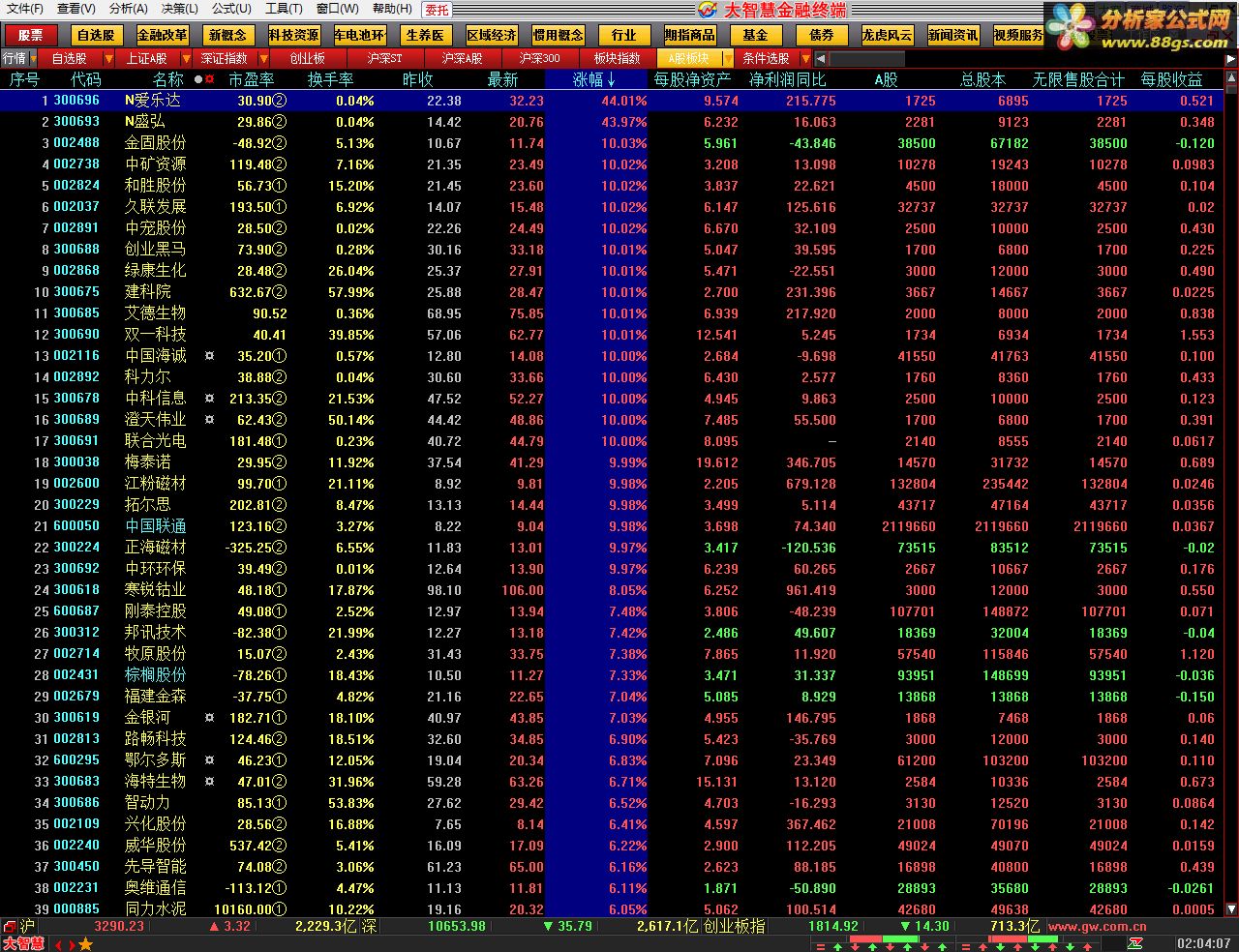Open the www.gw.com.cn link in status bar
This screenshot has height=952, width=1239.
click(1097, 926)
